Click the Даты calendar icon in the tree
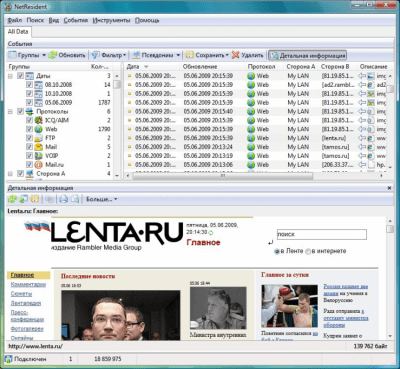Screen dimensions: 400x369 tap(30, 76)
